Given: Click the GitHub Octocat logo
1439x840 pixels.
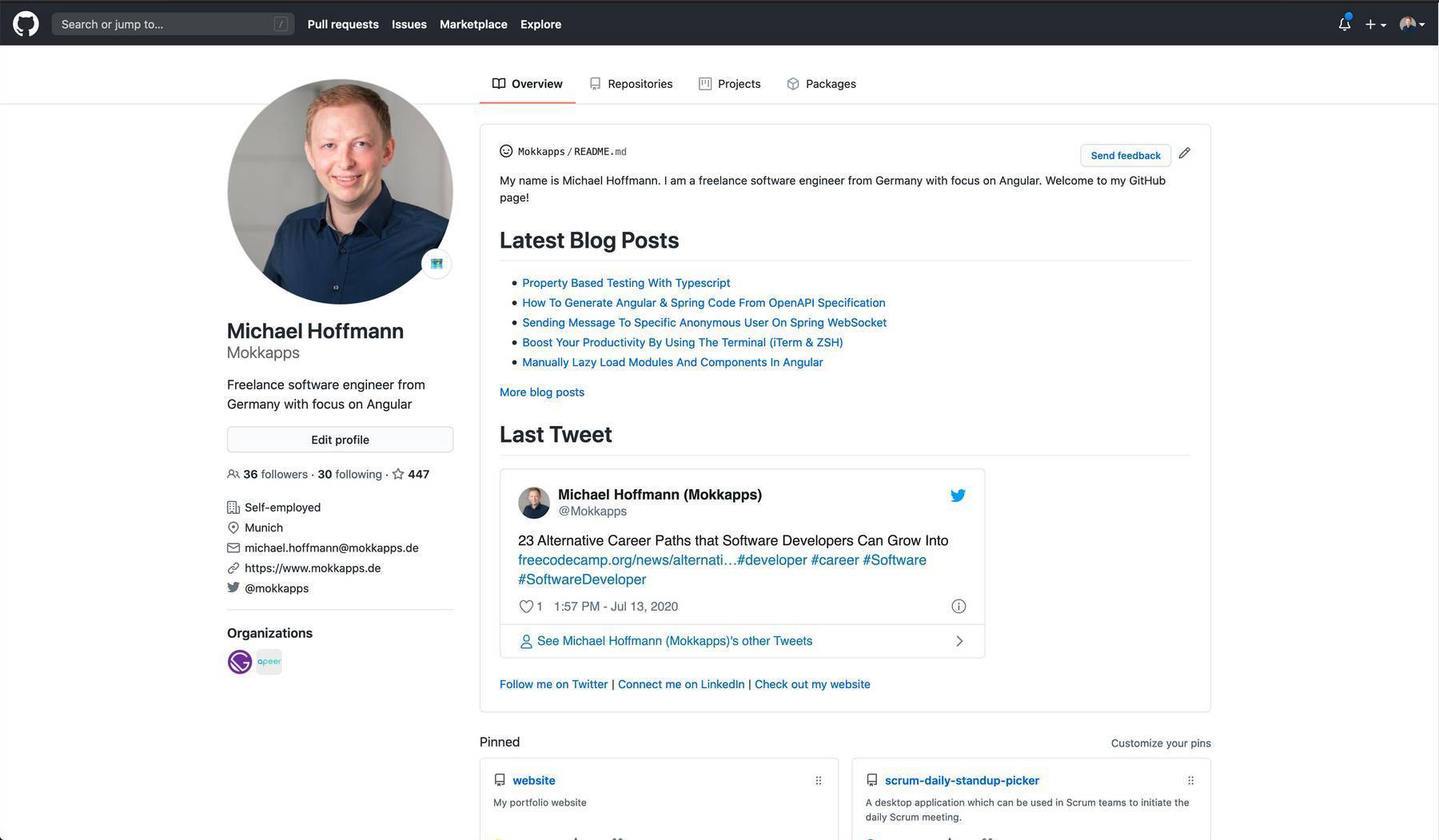Looking at the screenshot, I should click(x=26, y=23).
